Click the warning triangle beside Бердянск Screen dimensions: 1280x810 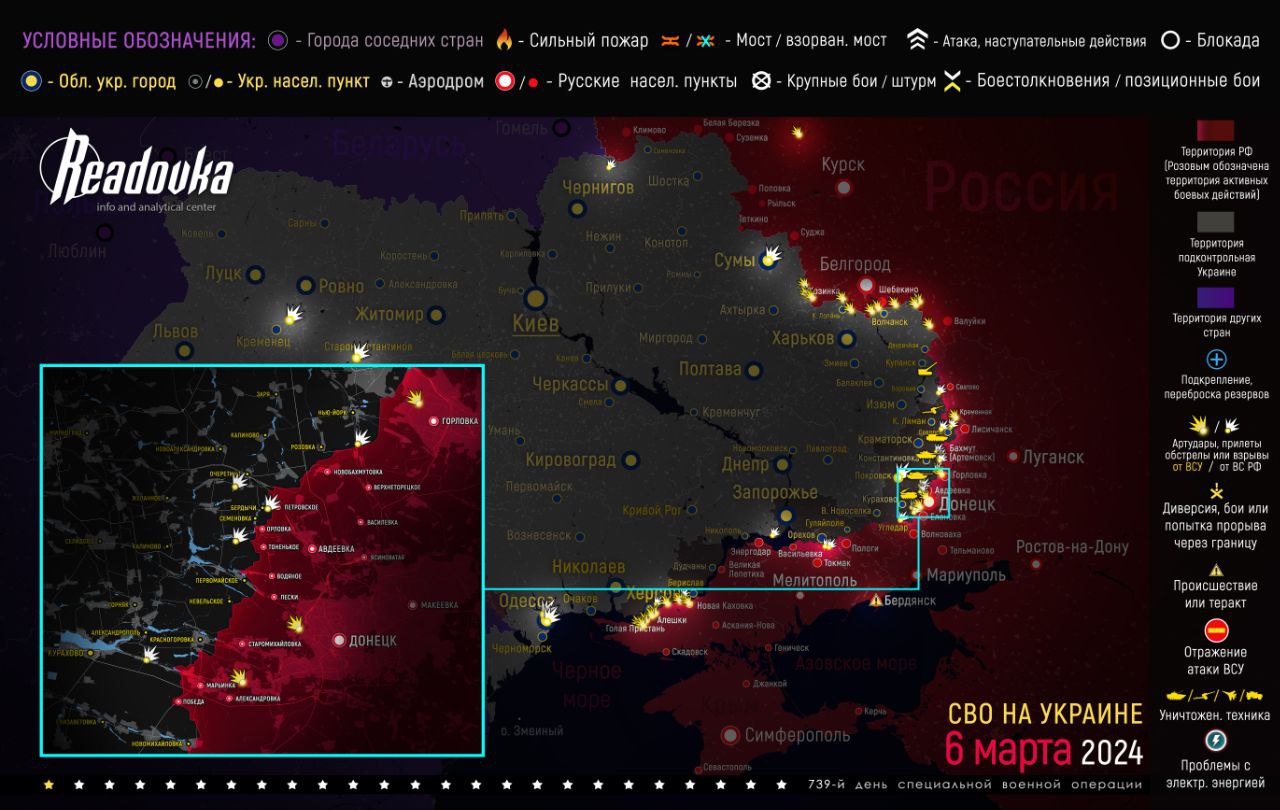click(x=876, y=601)
